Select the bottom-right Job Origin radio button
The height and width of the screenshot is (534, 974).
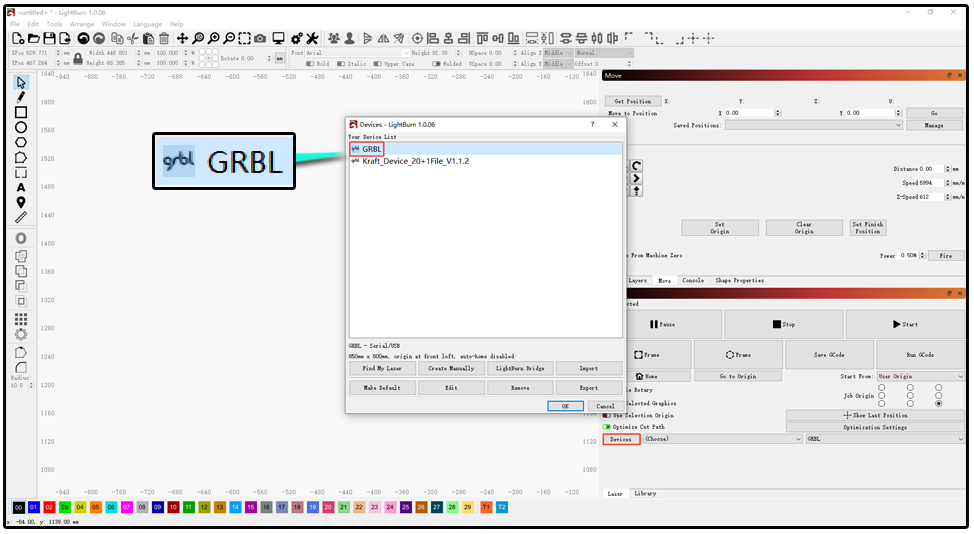coord(939,404)
